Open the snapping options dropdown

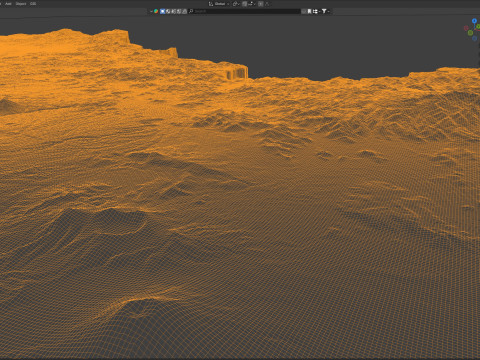point(252,4)
